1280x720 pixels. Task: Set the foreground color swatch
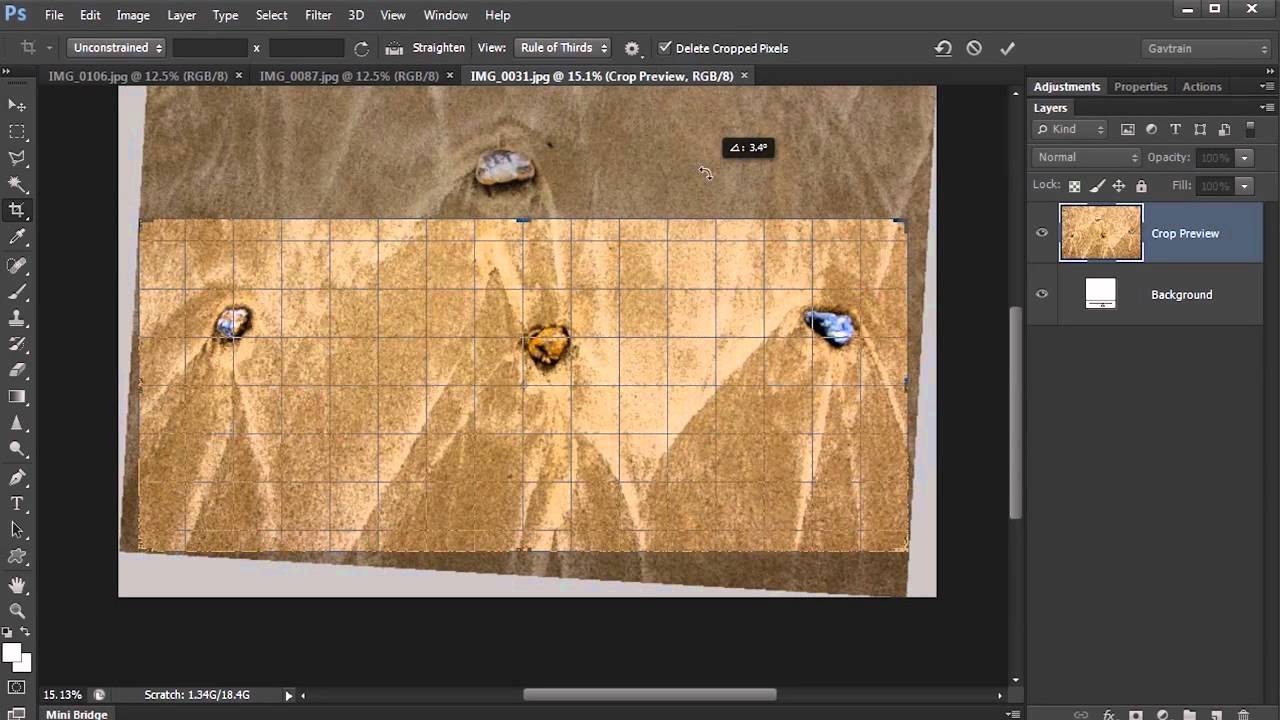click(12, 653)
